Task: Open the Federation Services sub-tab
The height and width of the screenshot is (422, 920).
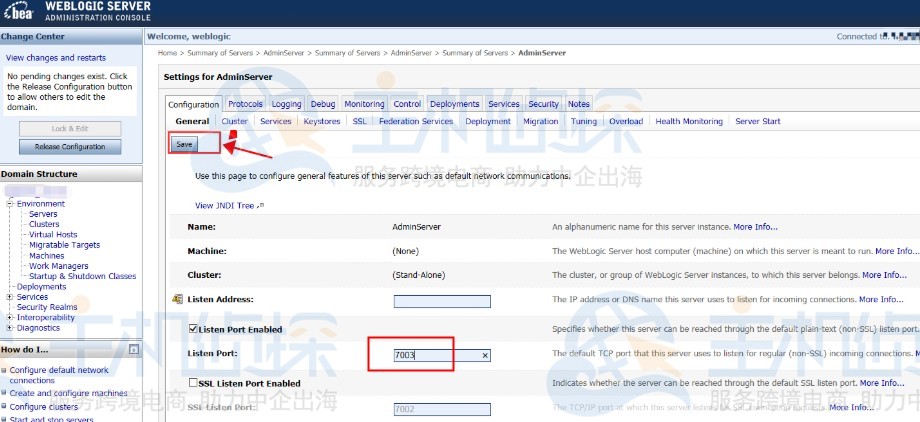Action: [x=416, y=121]
